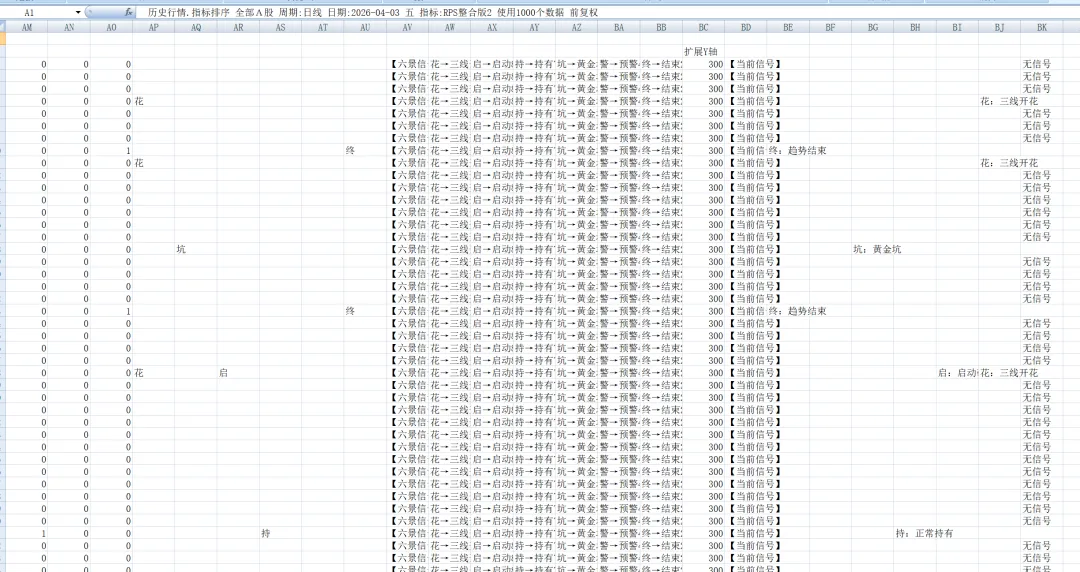Screen dimensions: 1080x572
Task: Select column header AU
Action: click(x=365, y=28)
